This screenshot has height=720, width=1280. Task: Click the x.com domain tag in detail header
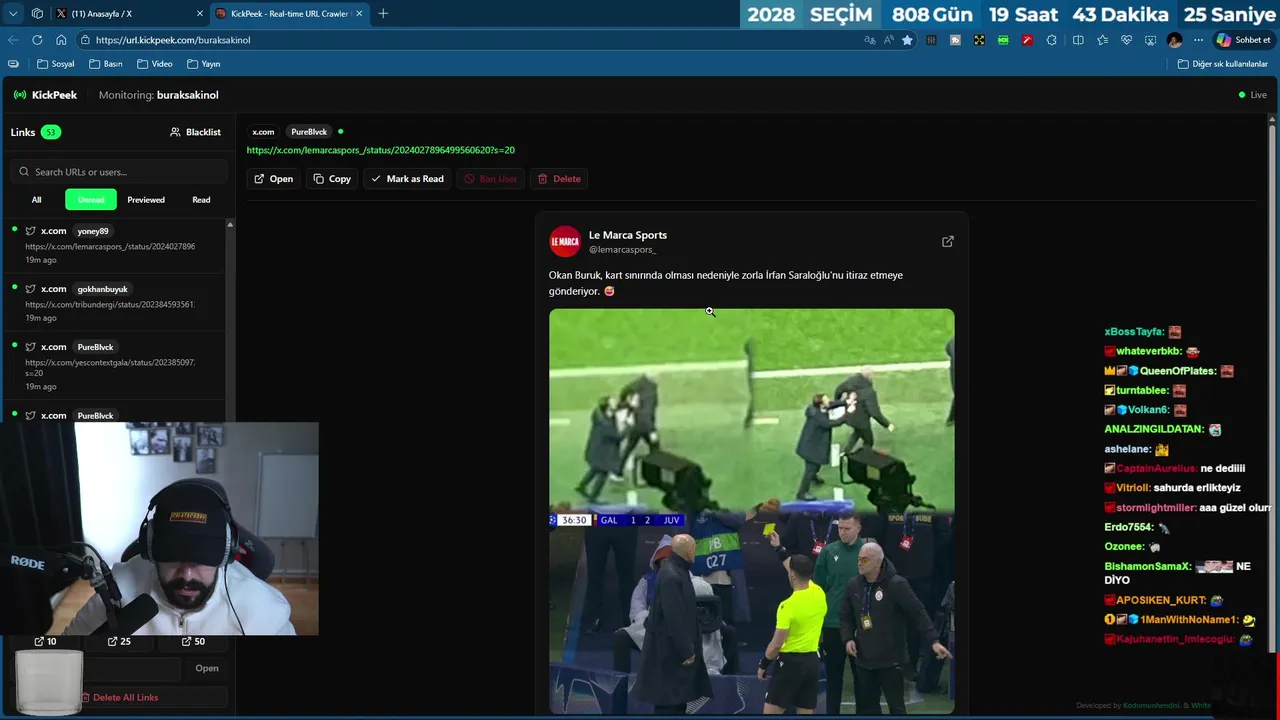tap(263, 132)
